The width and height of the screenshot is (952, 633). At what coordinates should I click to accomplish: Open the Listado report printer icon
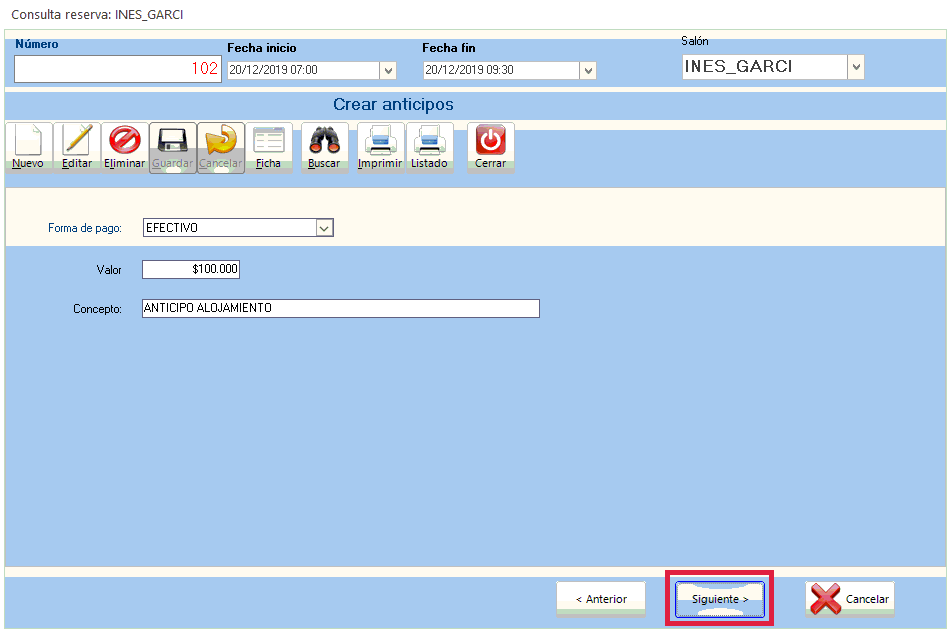point(430,141)
